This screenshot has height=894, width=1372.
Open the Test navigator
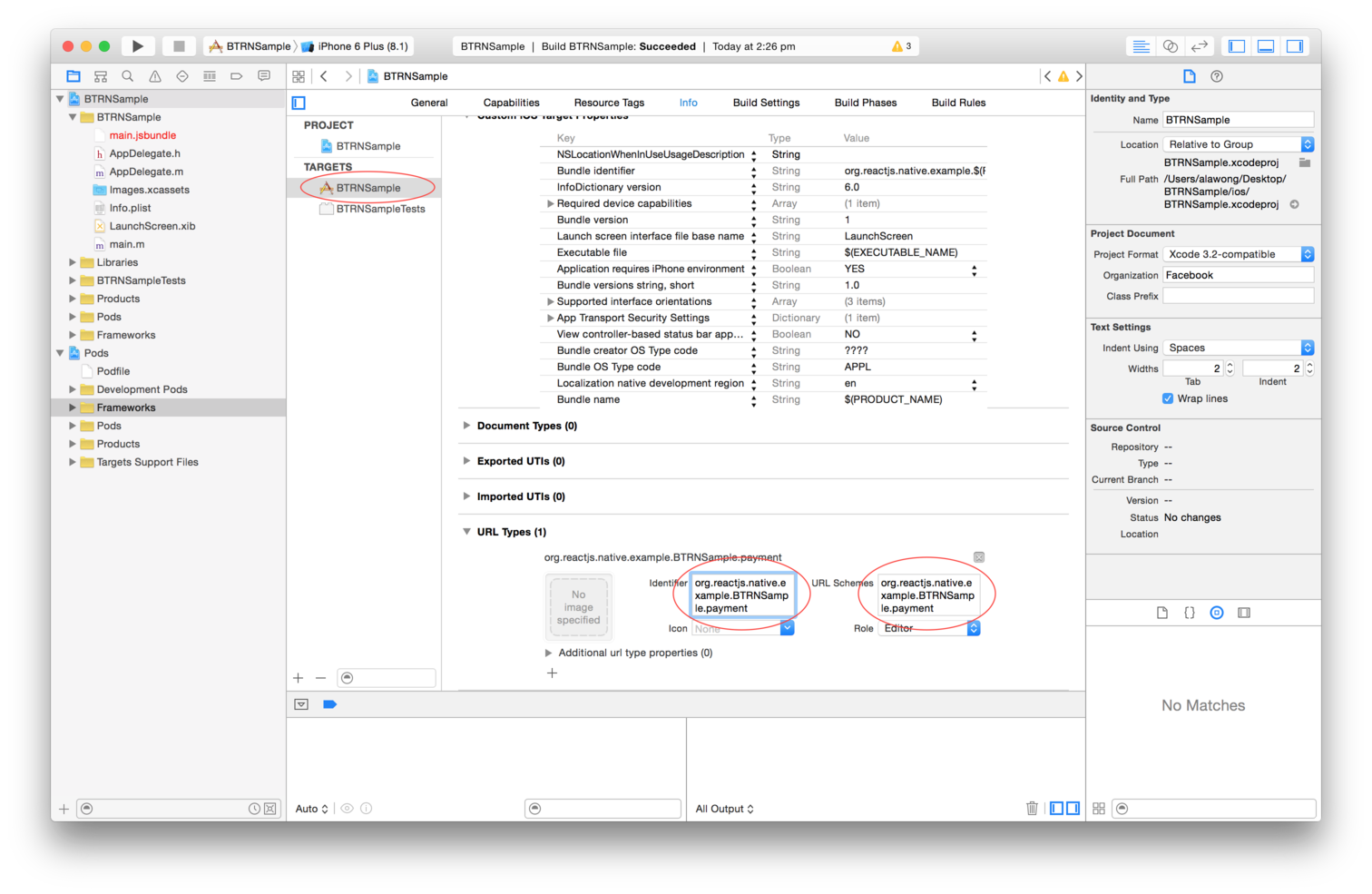tap(182, 76)
